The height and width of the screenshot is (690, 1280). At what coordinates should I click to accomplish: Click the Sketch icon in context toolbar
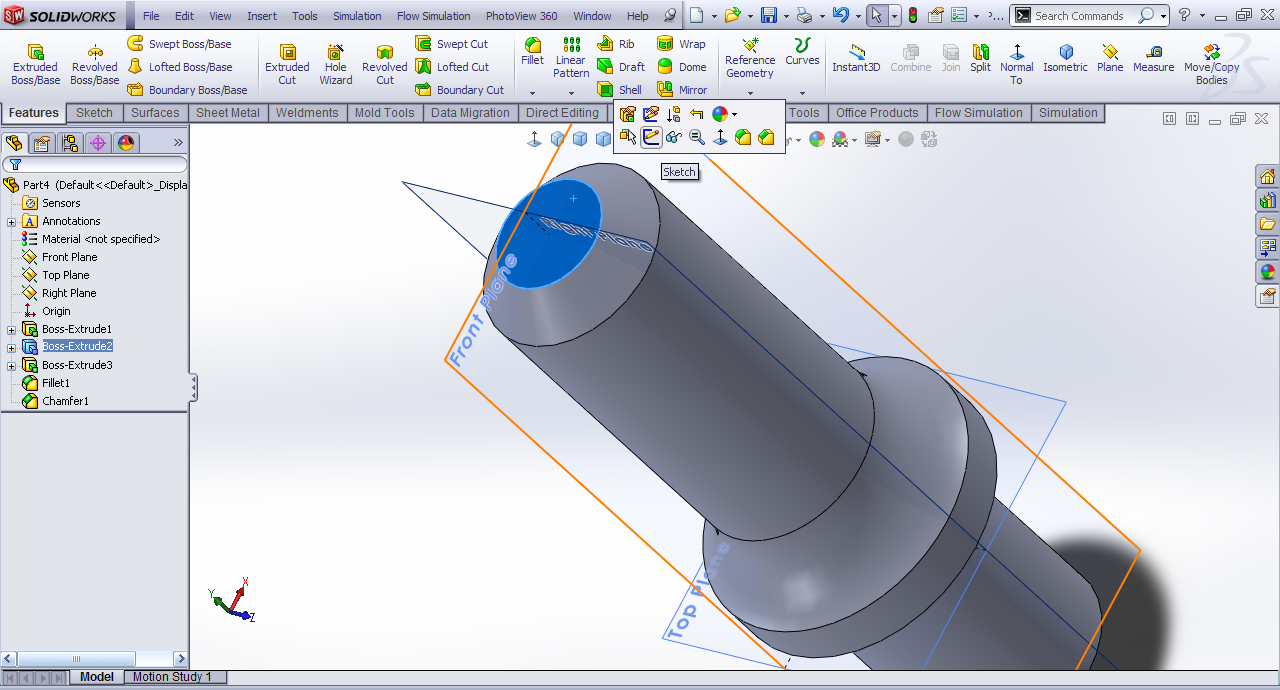point(651,137)
